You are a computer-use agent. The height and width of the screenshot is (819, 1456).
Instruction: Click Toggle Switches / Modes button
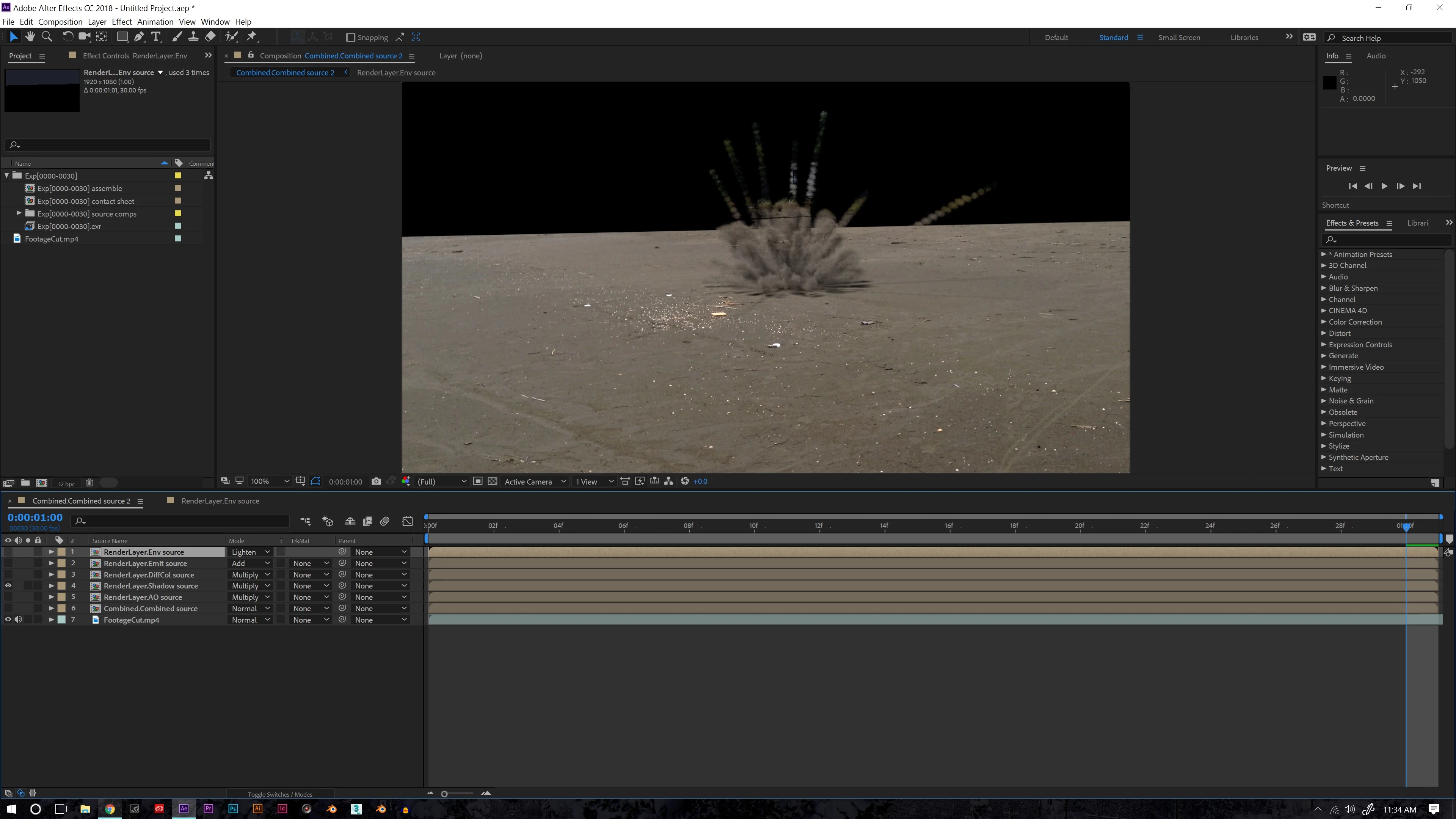(280, 794)
